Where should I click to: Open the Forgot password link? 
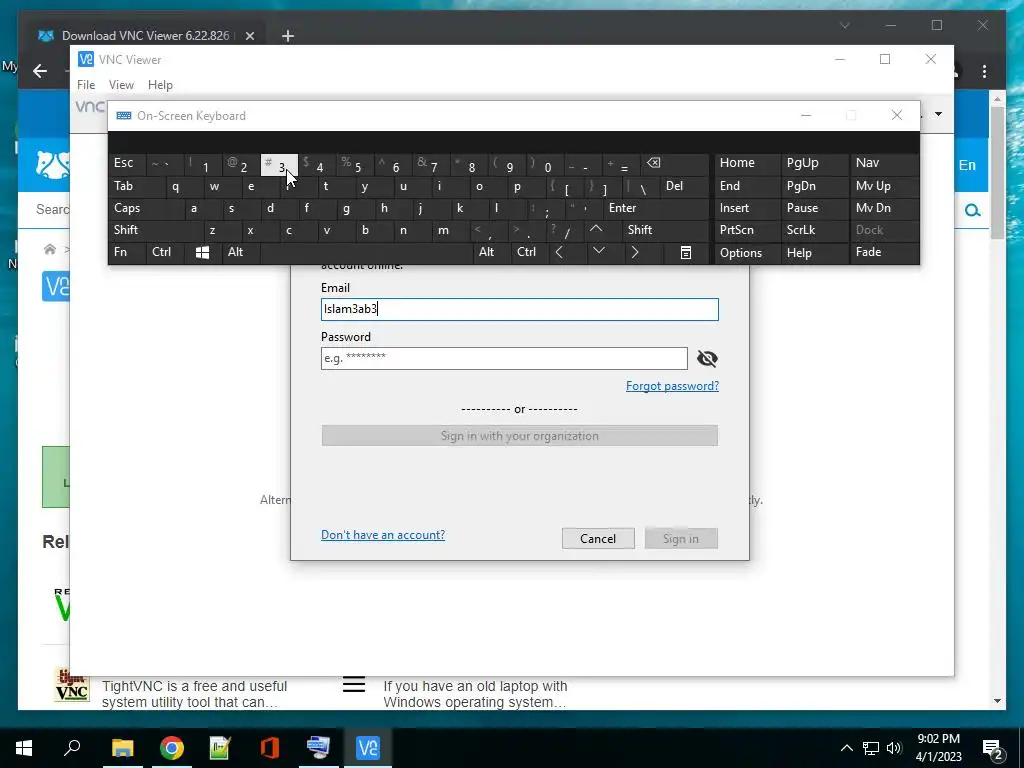point(672,386)
